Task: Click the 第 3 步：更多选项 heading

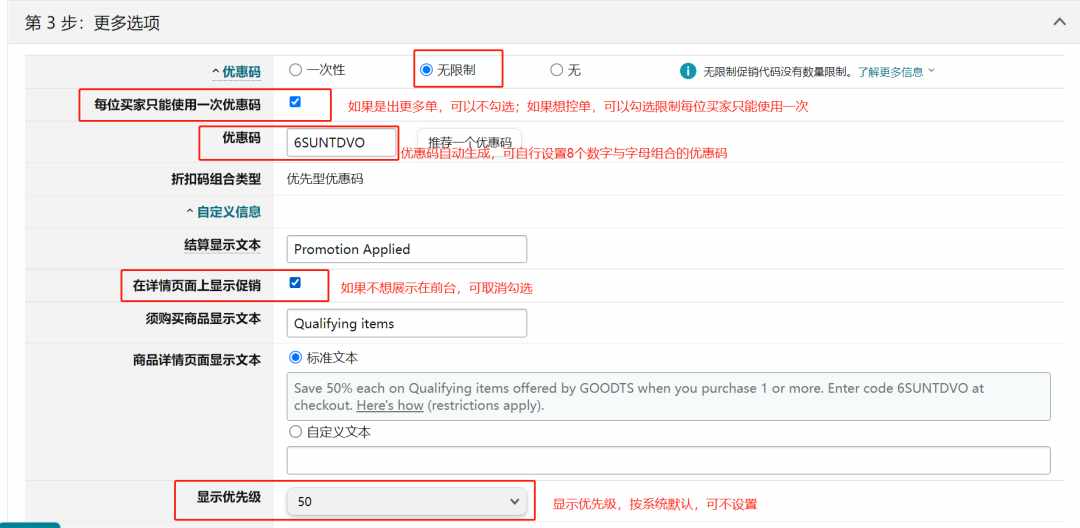Action: coord(92,23)
